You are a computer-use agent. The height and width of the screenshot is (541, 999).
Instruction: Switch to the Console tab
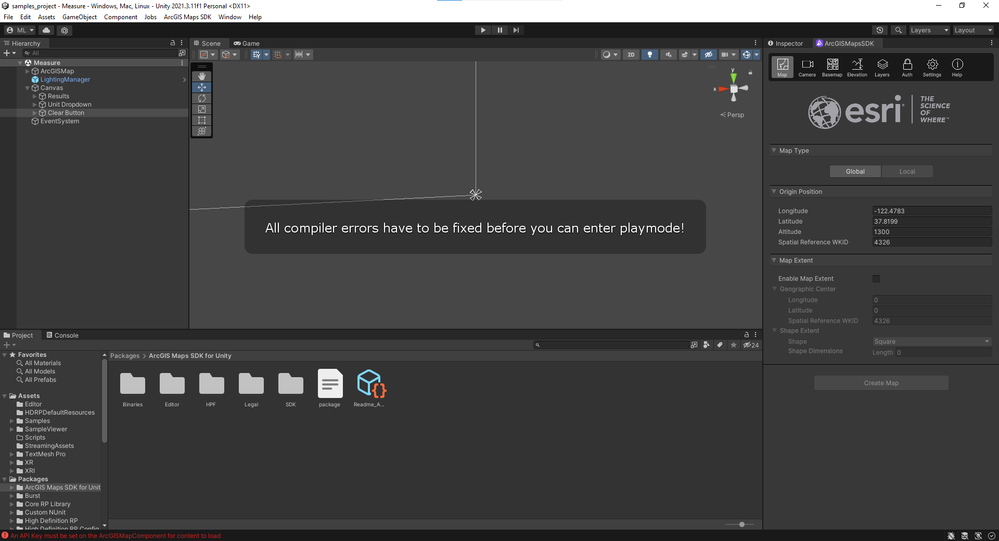(x=62, y=335)
